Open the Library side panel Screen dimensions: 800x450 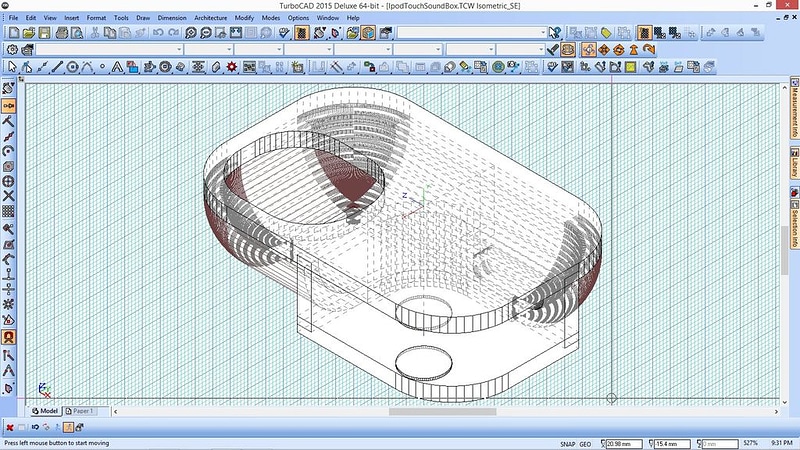[795, 162]
